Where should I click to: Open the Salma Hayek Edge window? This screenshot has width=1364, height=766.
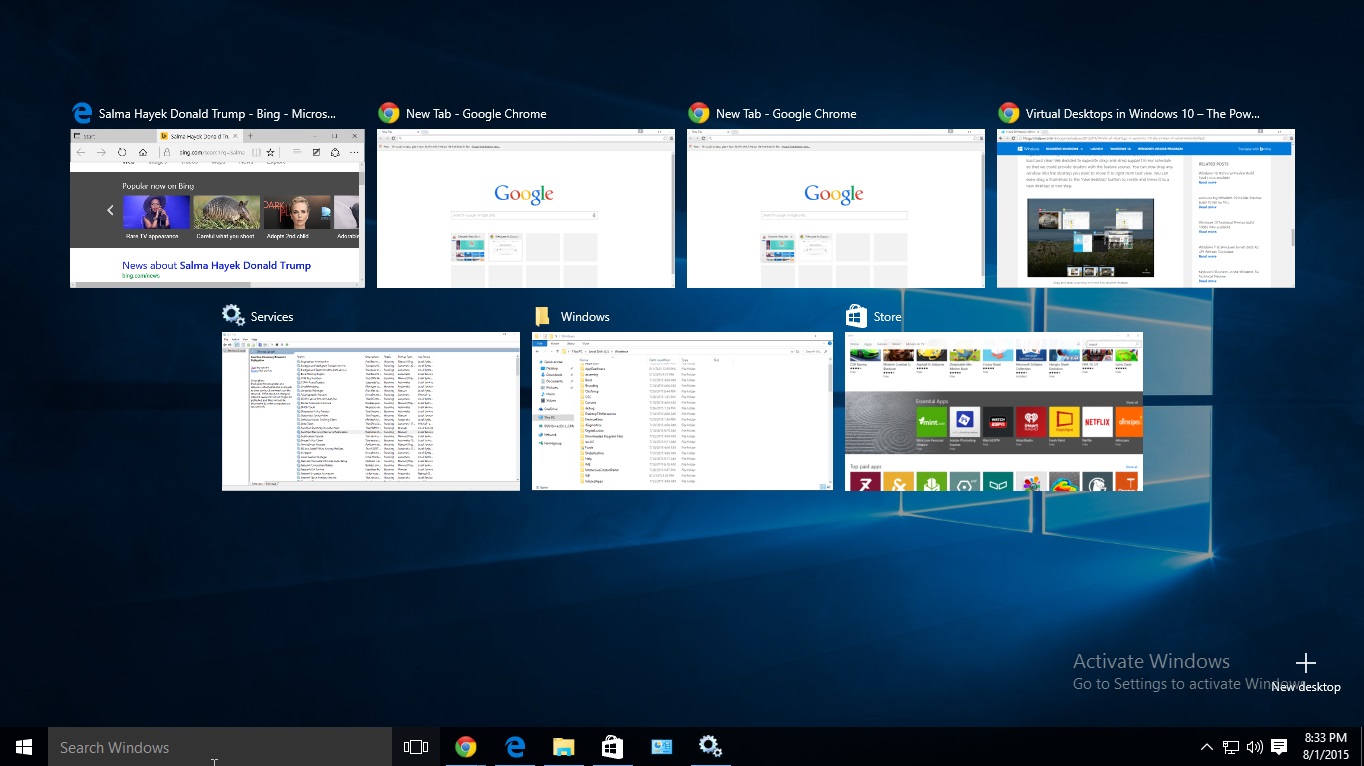[216, 208]
